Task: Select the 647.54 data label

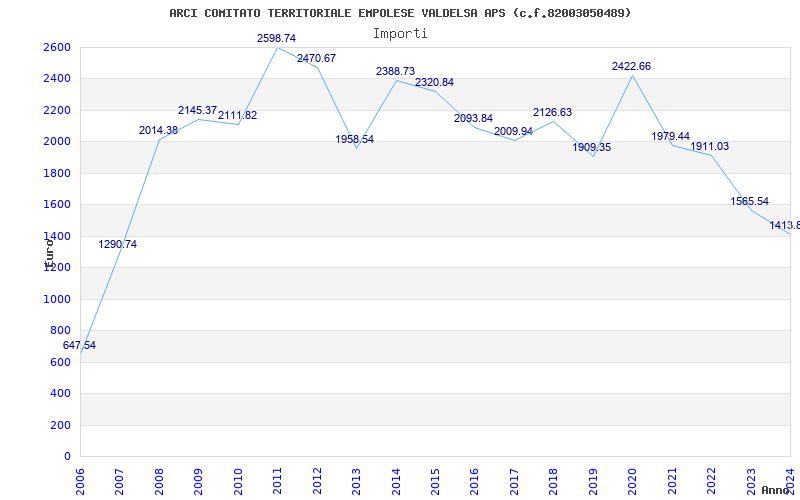Action: (79, 345)
